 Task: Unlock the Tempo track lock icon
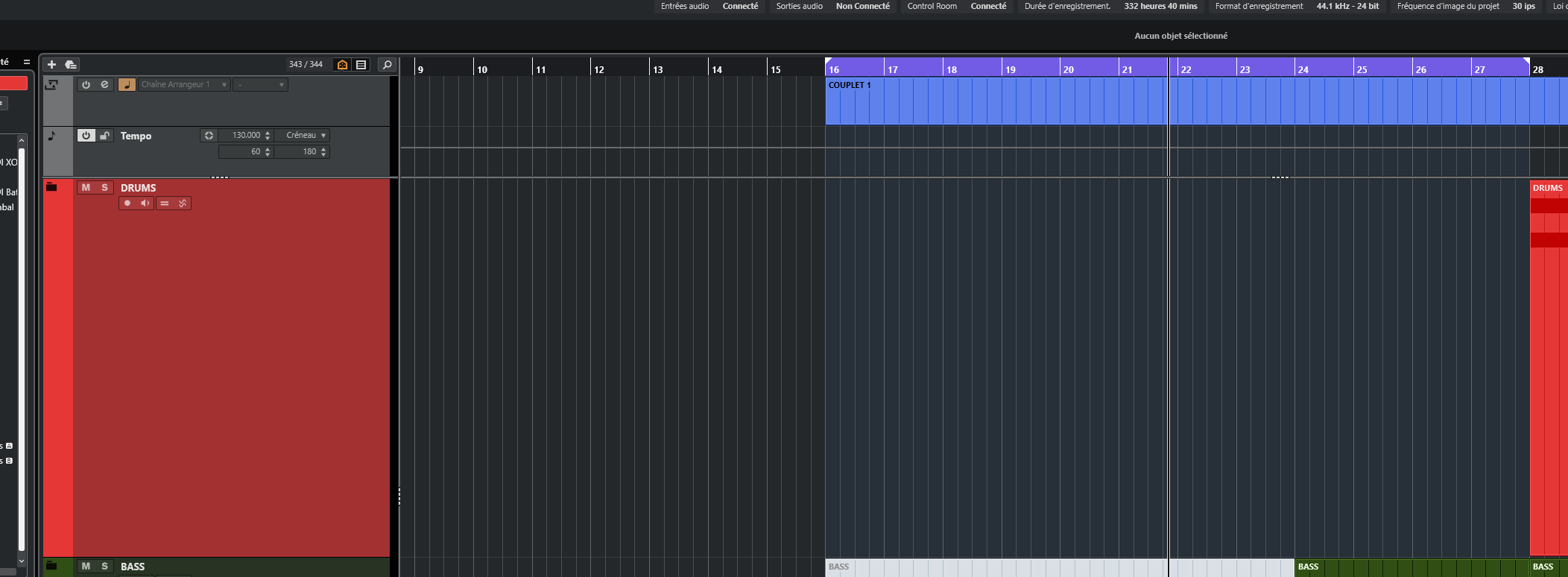tap(105, 136)
